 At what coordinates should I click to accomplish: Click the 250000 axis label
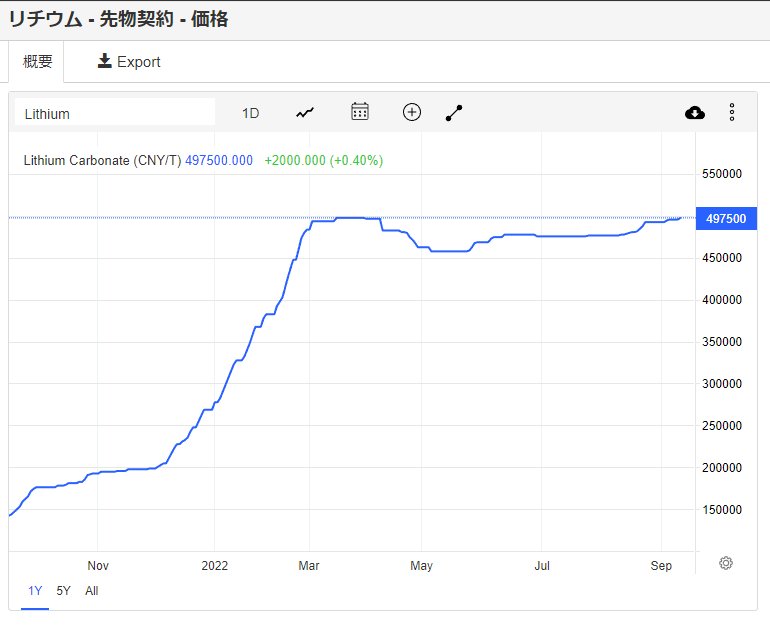tap(722, 426)
